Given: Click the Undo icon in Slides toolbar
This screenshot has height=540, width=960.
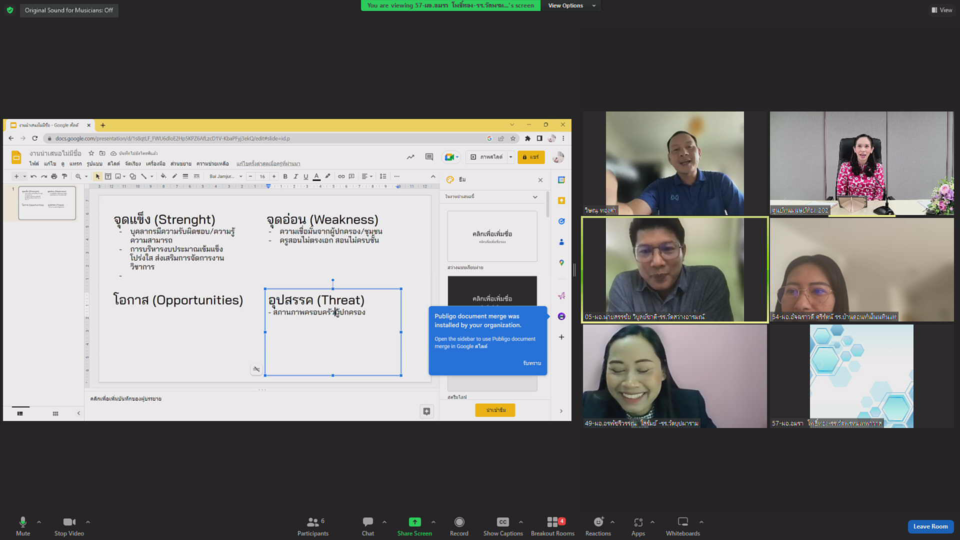Looking at the screenshot, I should pyautogui.click(x=34, y=176).
